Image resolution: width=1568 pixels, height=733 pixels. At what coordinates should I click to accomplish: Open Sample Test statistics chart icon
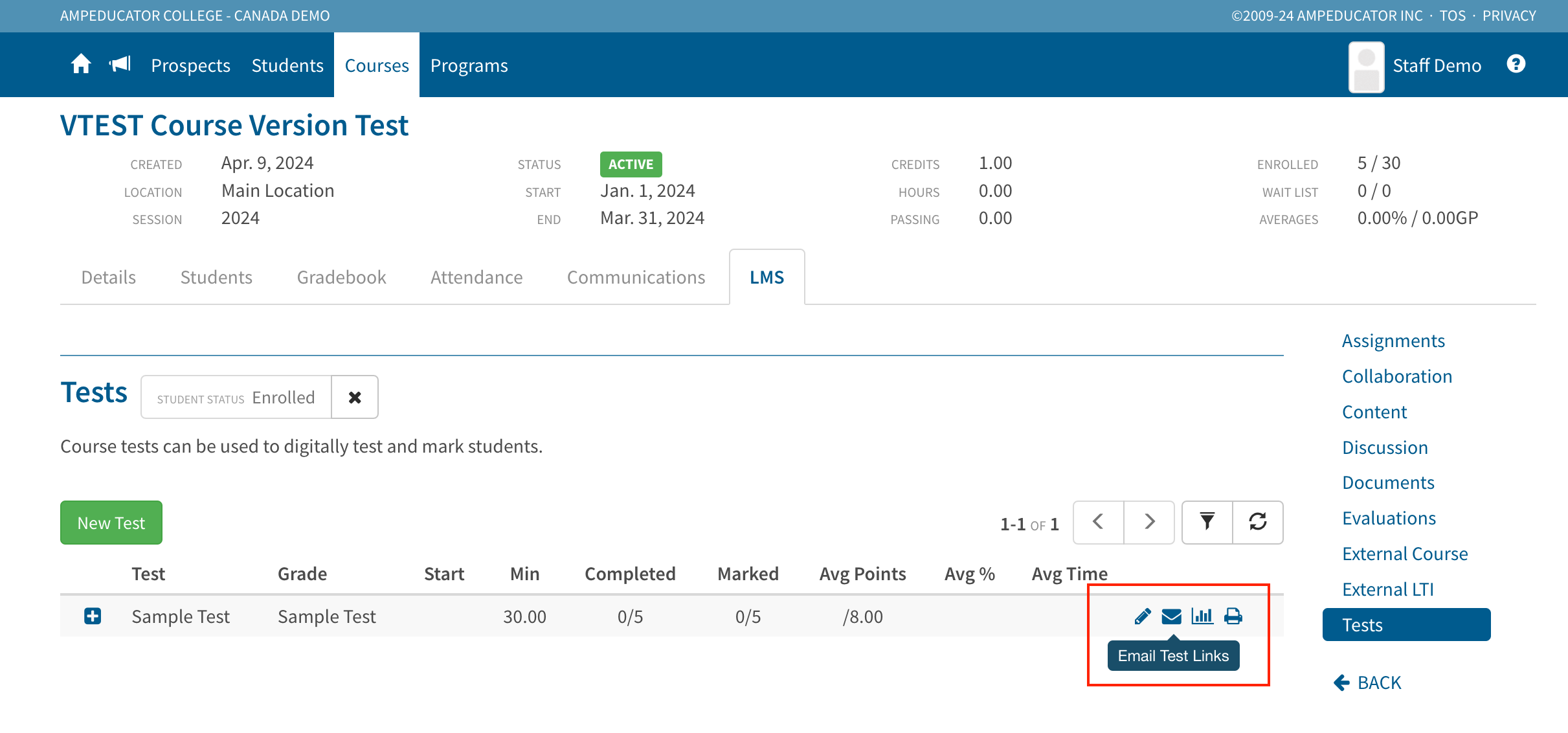(1202, 616)
